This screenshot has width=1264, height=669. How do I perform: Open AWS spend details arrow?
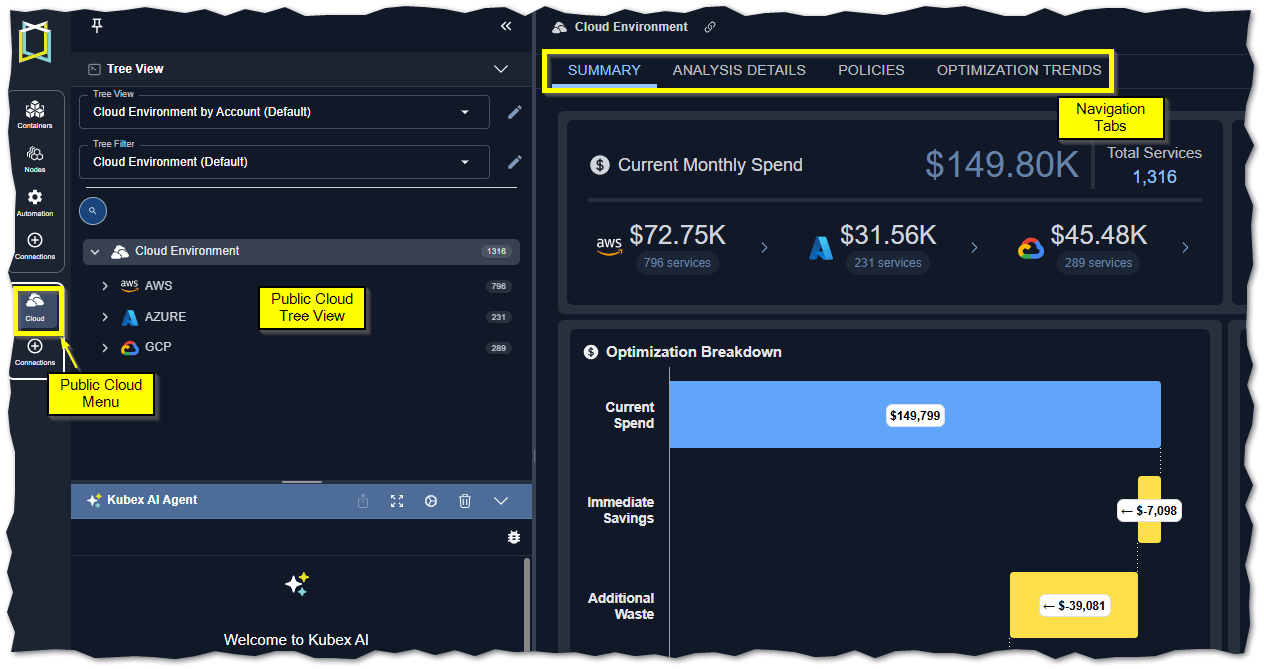765,247
